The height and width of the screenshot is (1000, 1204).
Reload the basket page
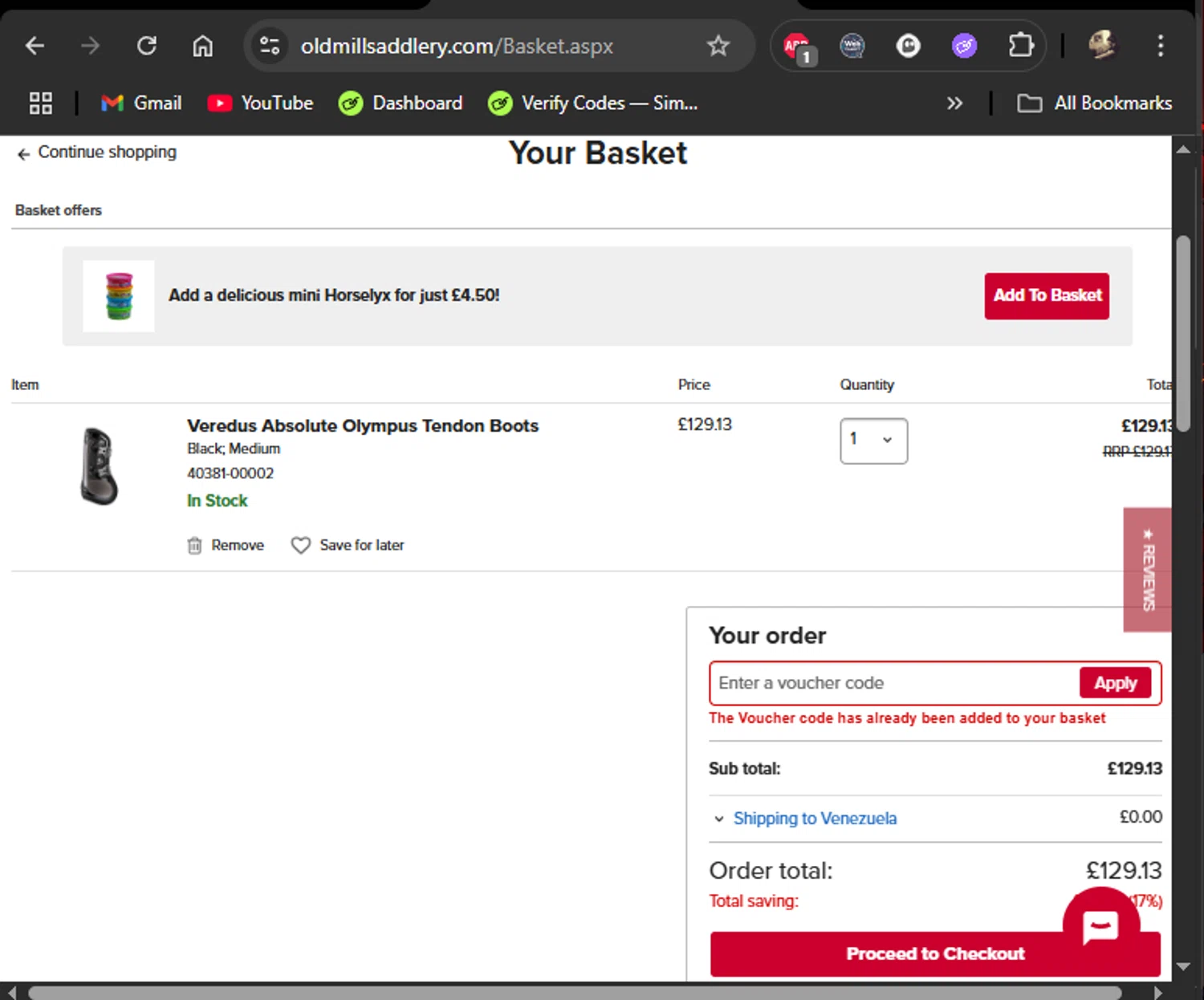click(x=146, y=46)
